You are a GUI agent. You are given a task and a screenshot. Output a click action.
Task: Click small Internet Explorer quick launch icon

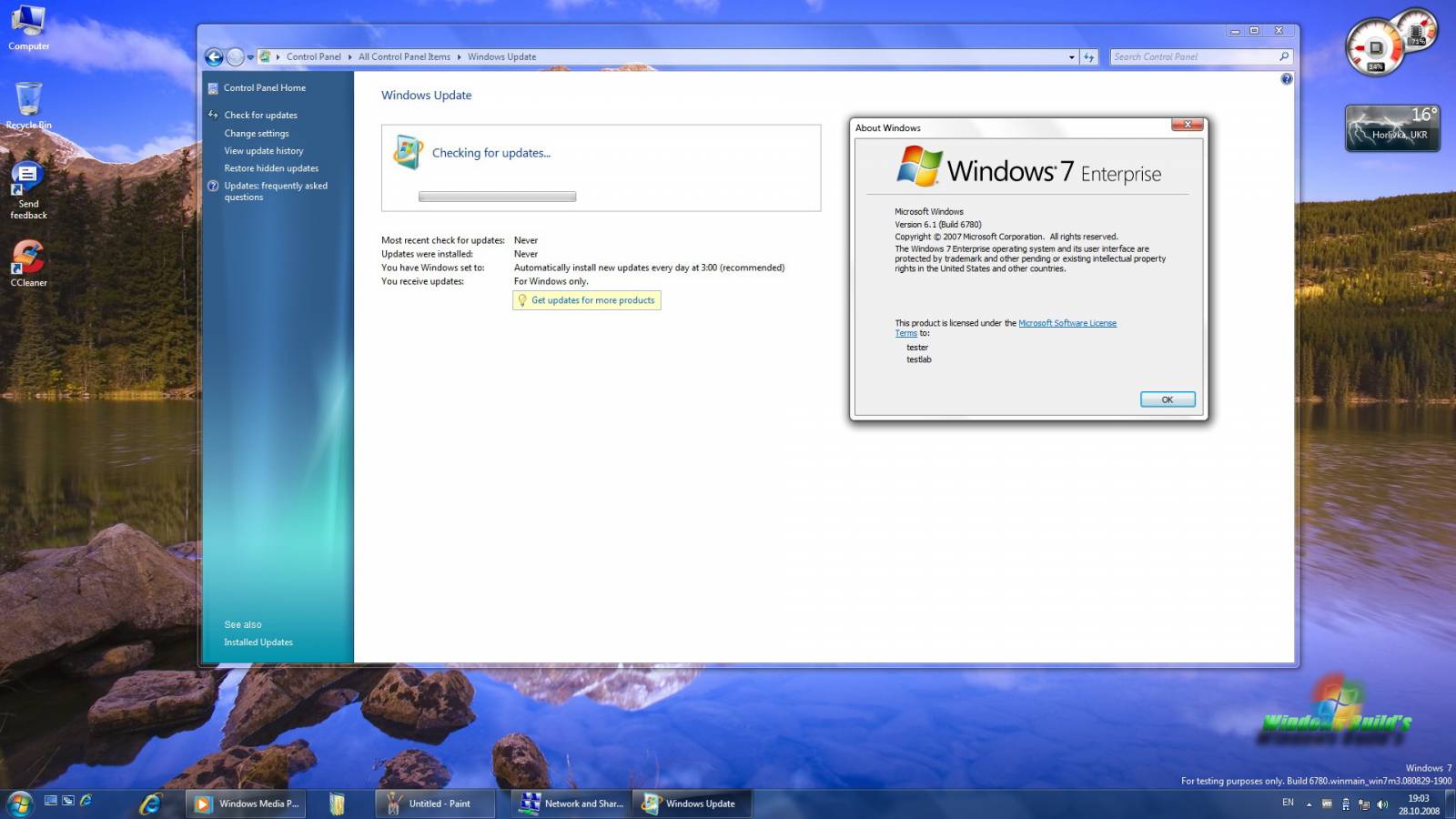click(86, 801)
